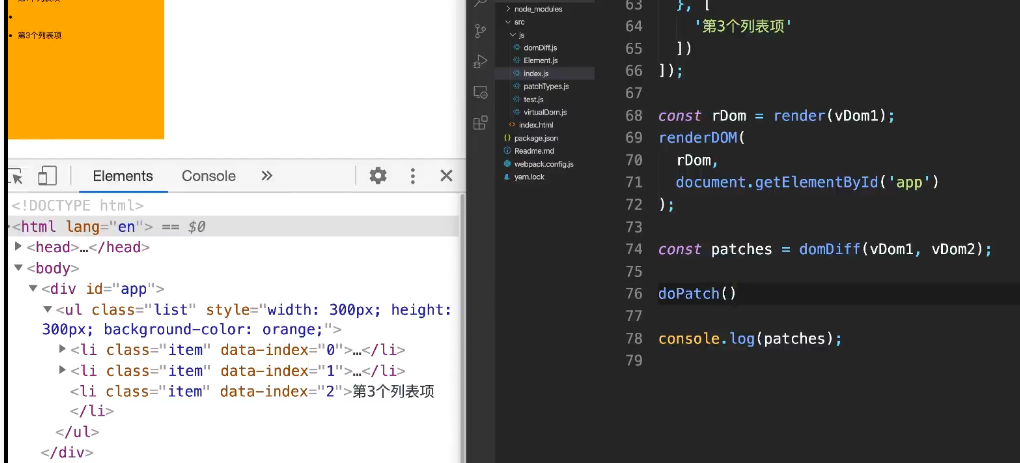Select li element with data-index 2

pos(252,391)
